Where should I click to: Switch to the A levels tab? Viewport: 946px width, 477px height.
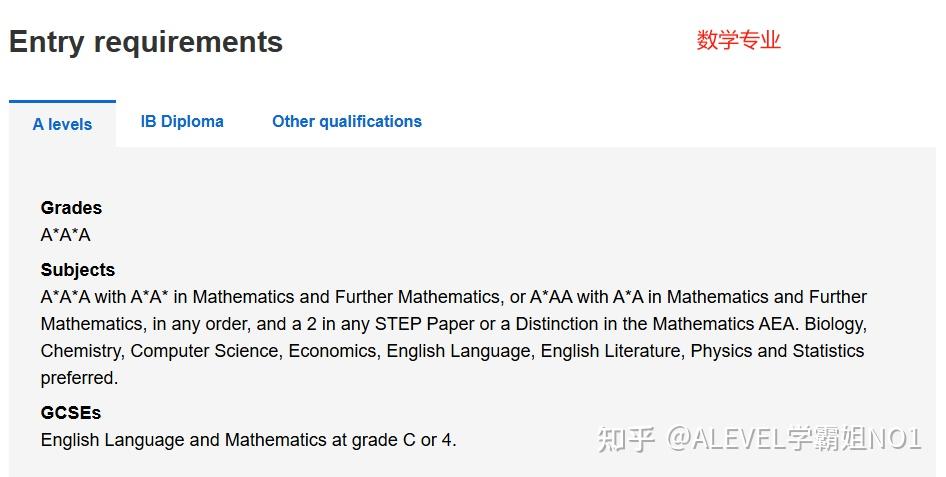pyautogui.click(x=62, y=124)
